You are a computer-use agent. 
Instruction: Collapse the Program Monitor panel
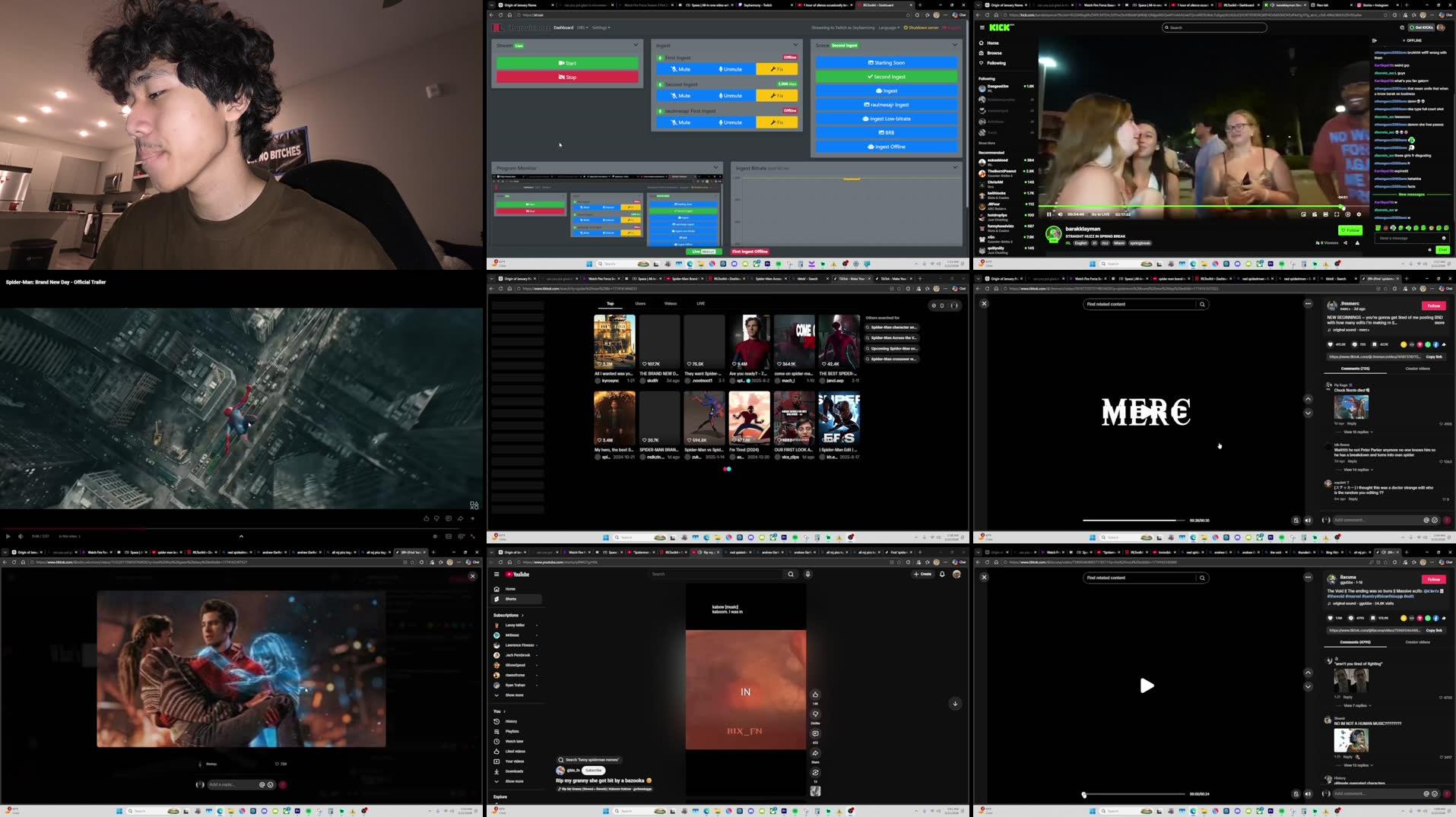click(x=715, y=167)
